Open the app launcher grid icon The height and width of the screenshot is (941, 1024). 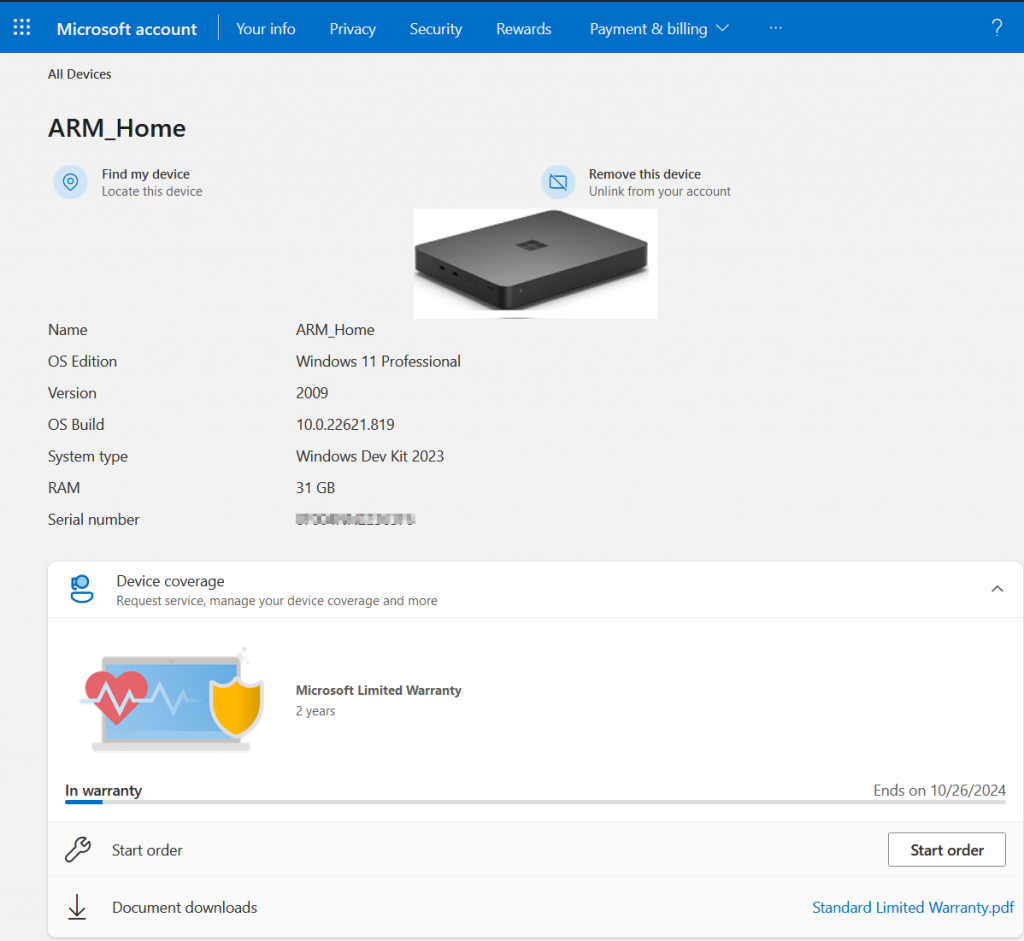tap(21, 28)
